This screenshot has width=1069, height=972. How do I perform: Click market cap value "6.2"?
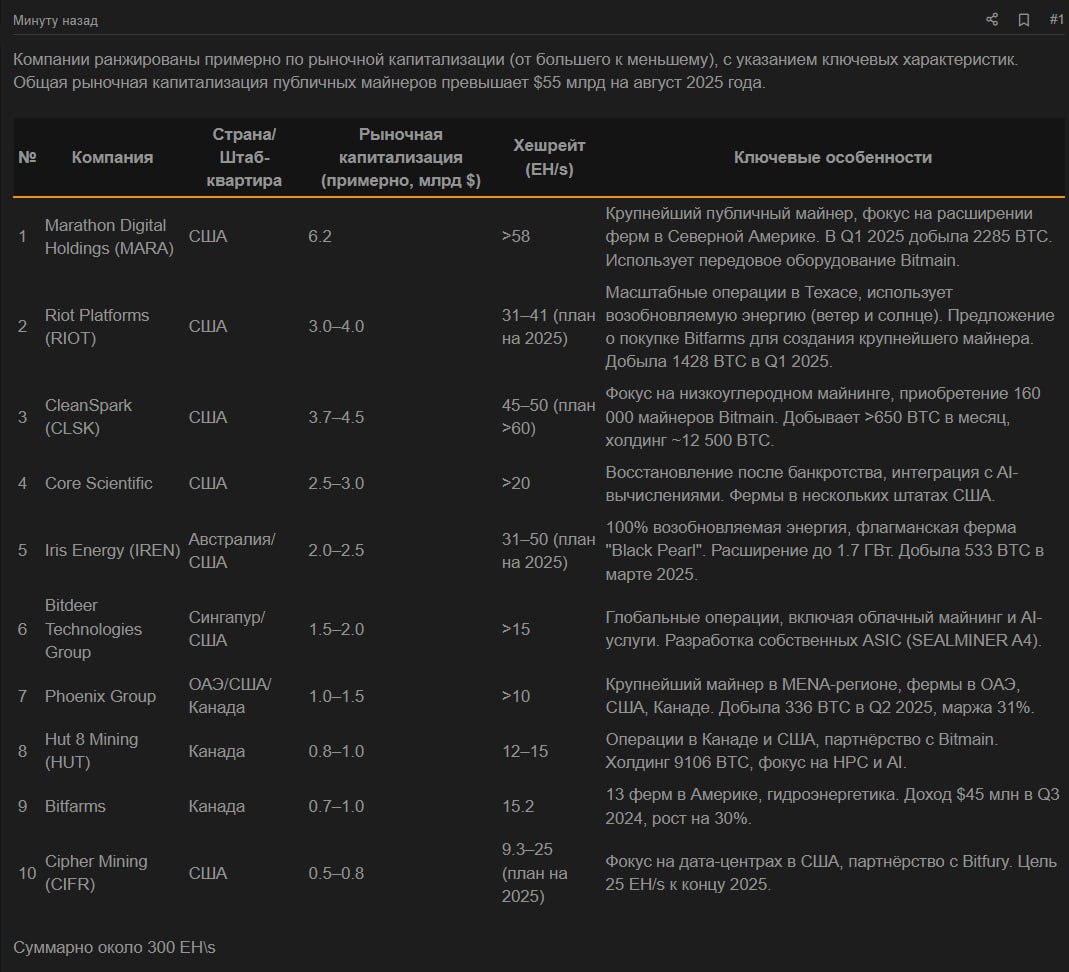[x=320, y=237]
